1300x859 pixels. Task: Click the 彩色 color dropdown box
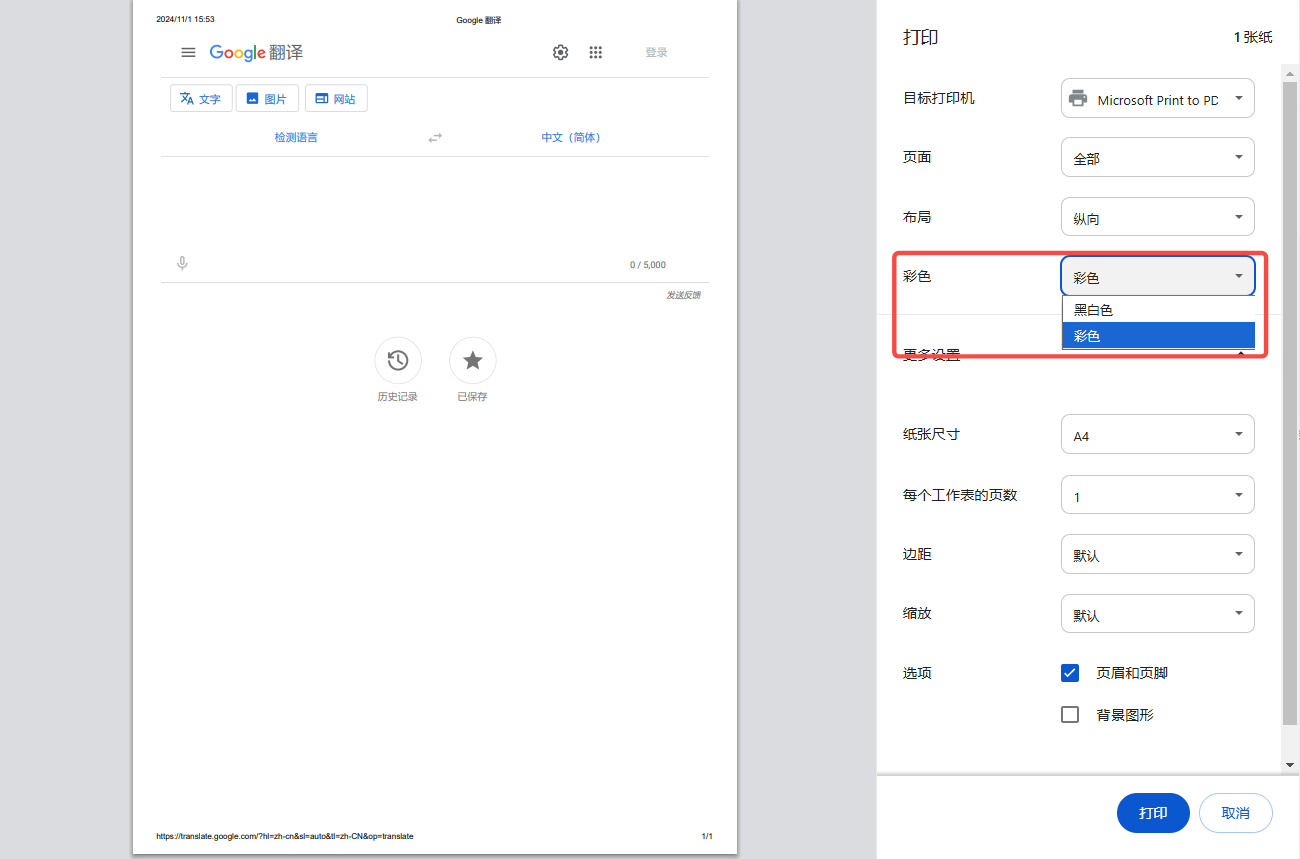click(1157, 276)
